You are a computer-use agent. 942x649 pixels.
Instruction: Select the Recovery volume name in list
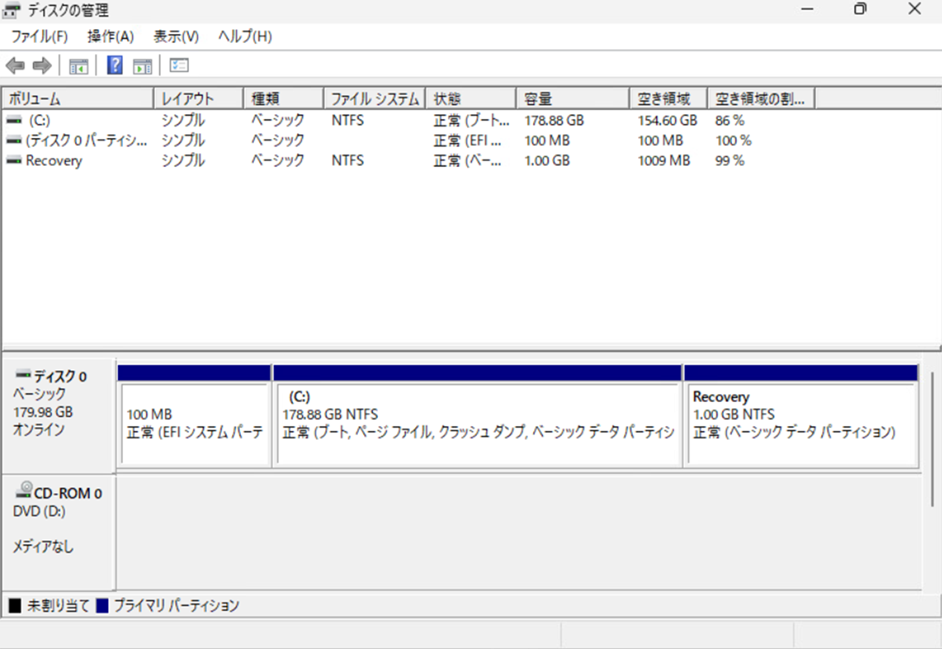(x=54, y=160)
